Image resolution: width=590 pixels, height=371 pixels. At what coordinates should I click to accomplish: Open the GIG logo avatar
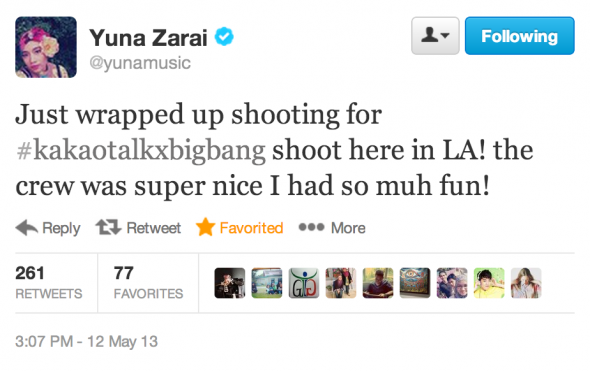click(x=304, y=283)
